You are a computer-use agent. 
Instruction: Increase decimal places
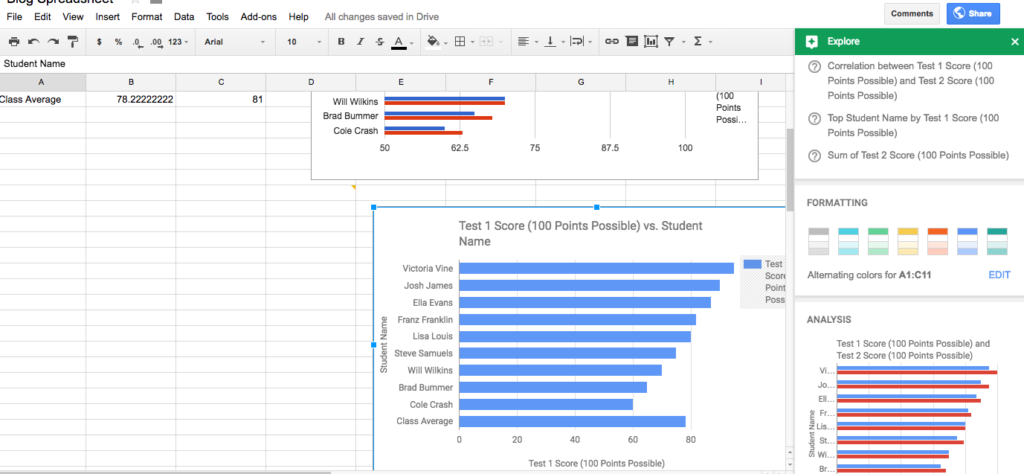tap(156, 42)
